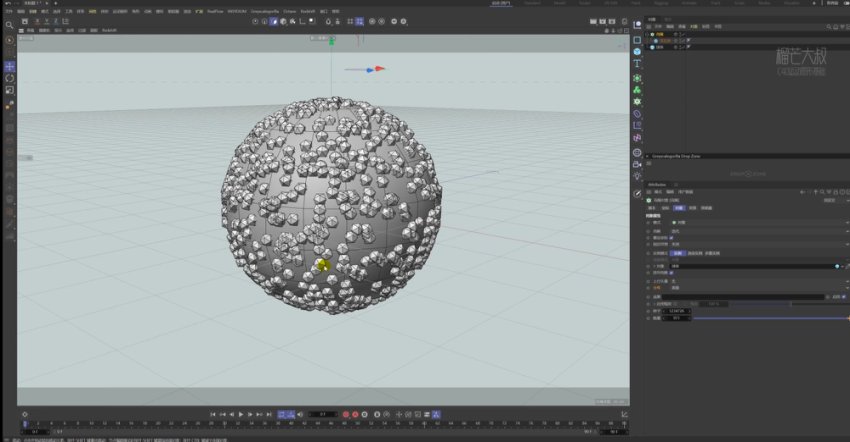Select the Rotate tool in left toolbar
This screenshot has width=850, height=442.
10,78
